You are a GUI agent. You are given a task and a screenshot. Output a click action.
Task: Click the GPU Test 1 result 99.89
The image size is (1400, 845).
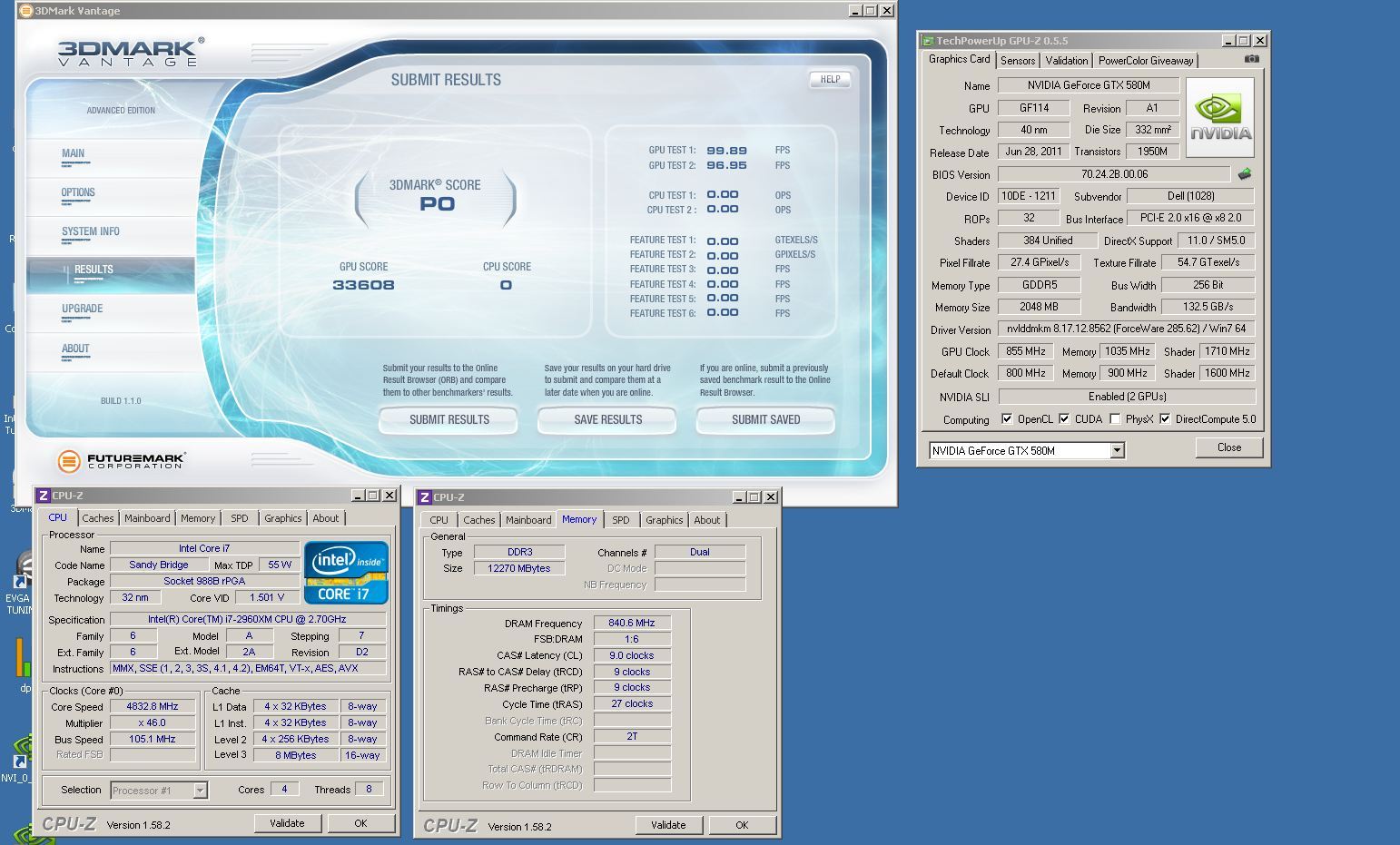726,151
